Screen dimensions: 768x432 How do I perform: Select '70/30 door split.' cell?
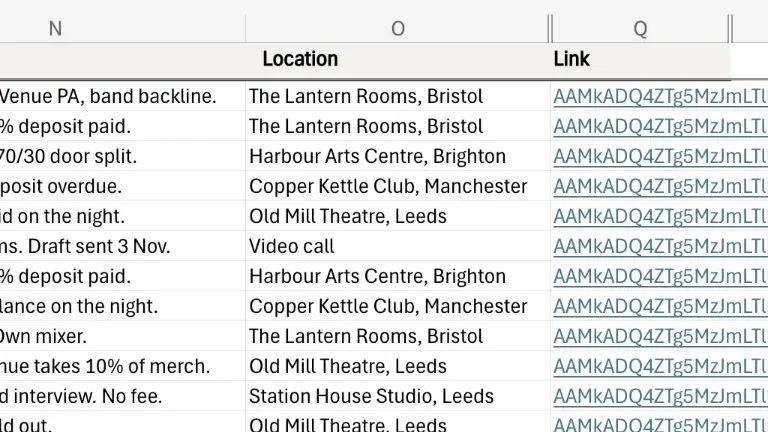pos(122,156)
